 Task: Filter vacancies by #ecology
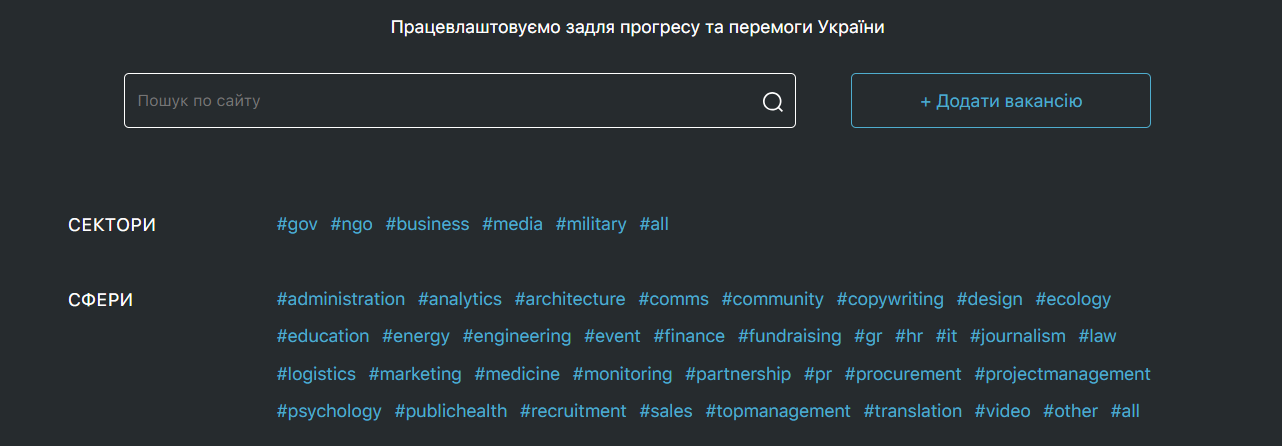pyautogui.click(x=1073, y=299)
